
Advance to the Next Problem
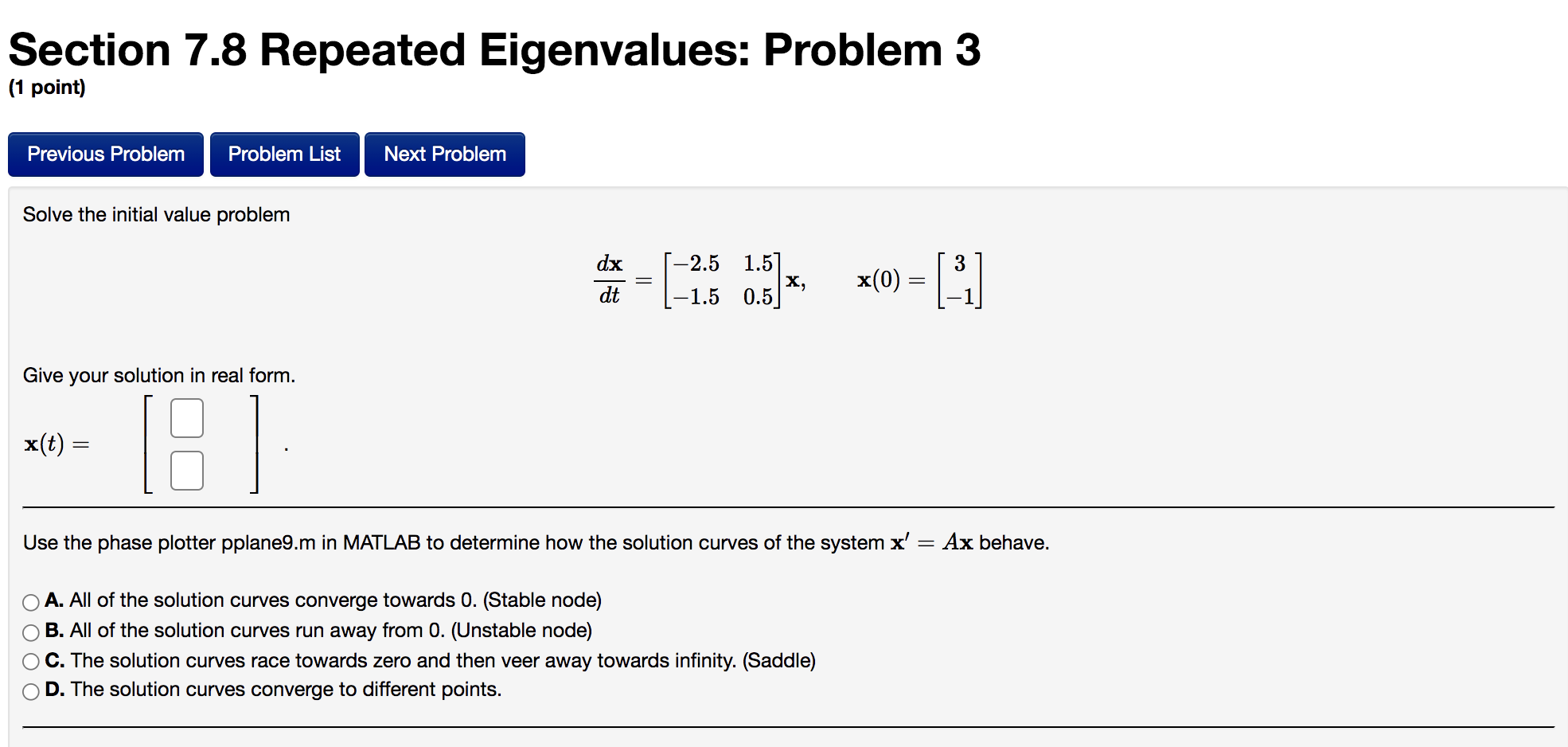click(444, 154)
